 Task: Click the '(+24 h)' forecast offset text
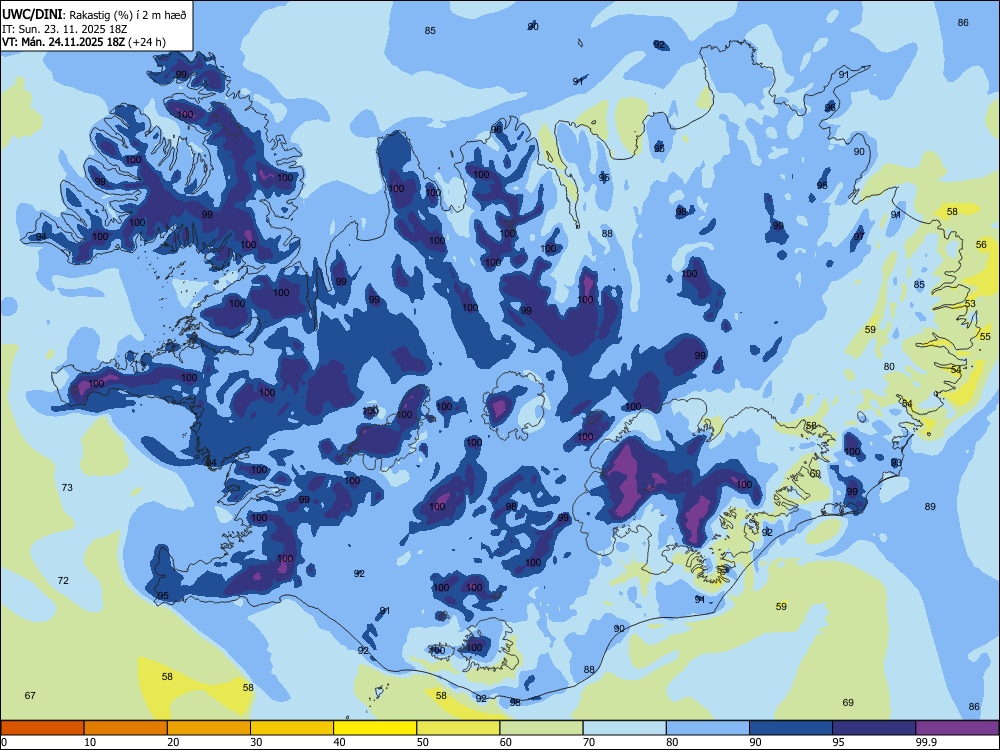click(147, 42)
